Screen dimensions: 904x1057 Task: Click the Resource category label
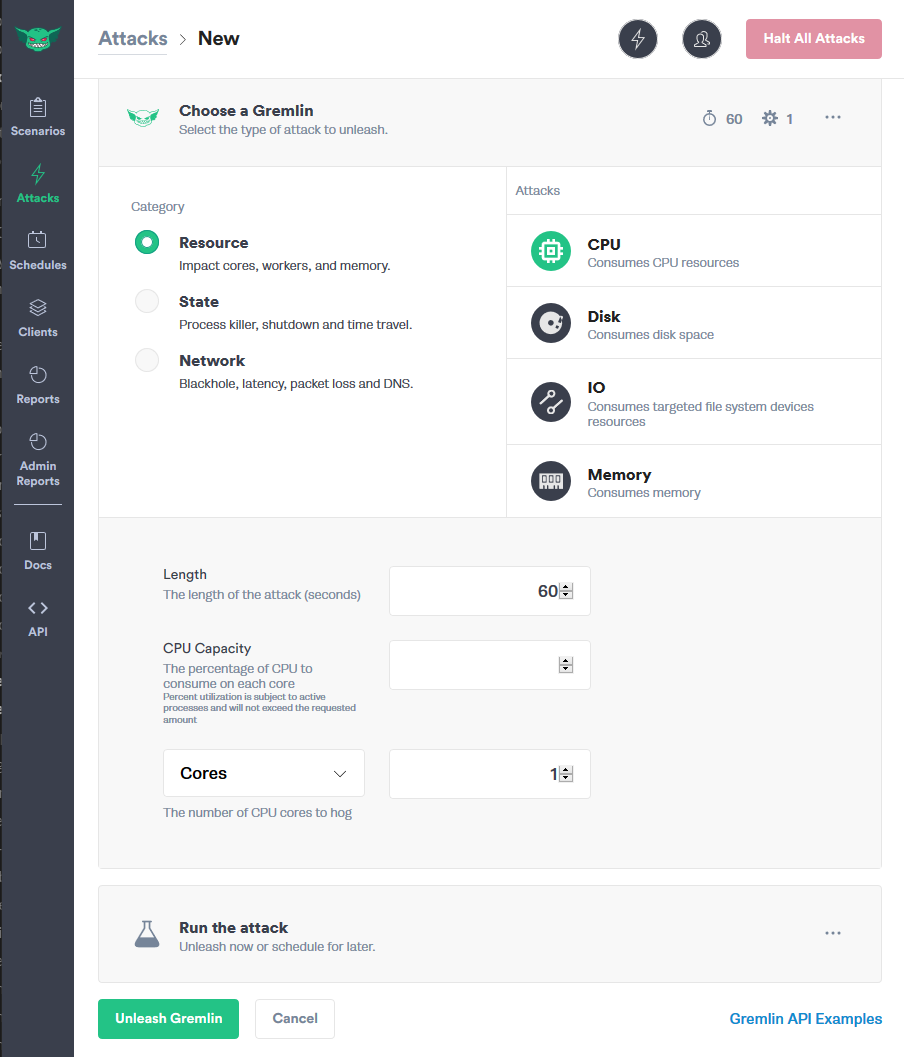[214, 243]
